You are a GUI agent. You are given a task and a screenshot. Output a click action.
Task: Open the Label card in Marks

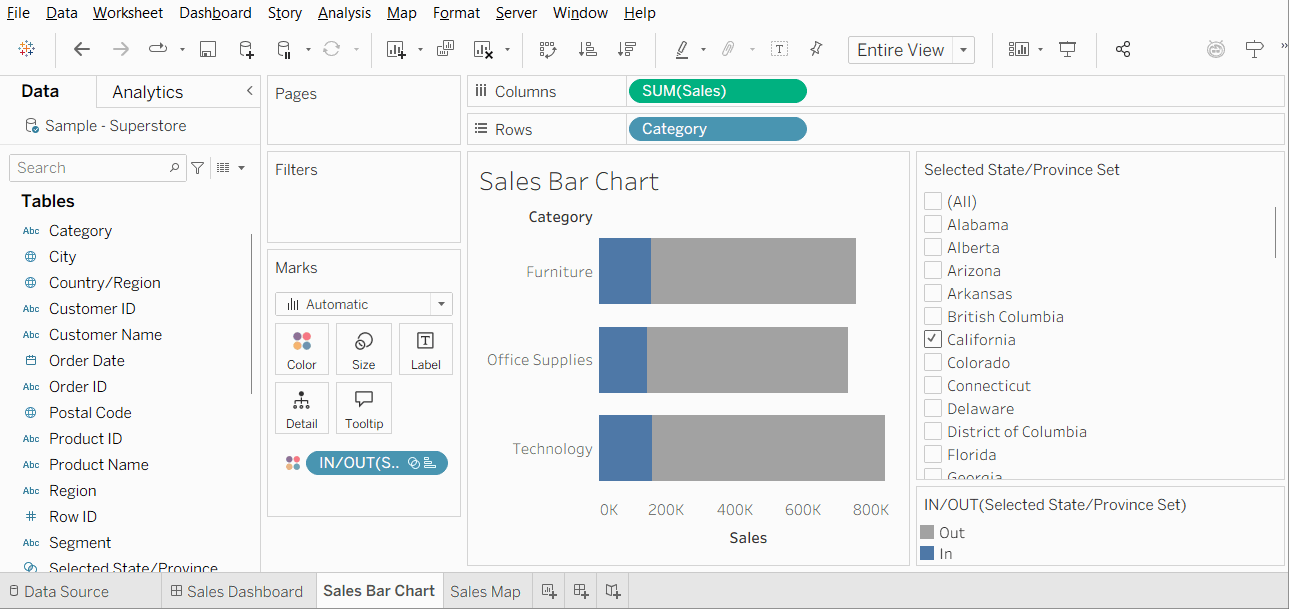tap(425, 350)
